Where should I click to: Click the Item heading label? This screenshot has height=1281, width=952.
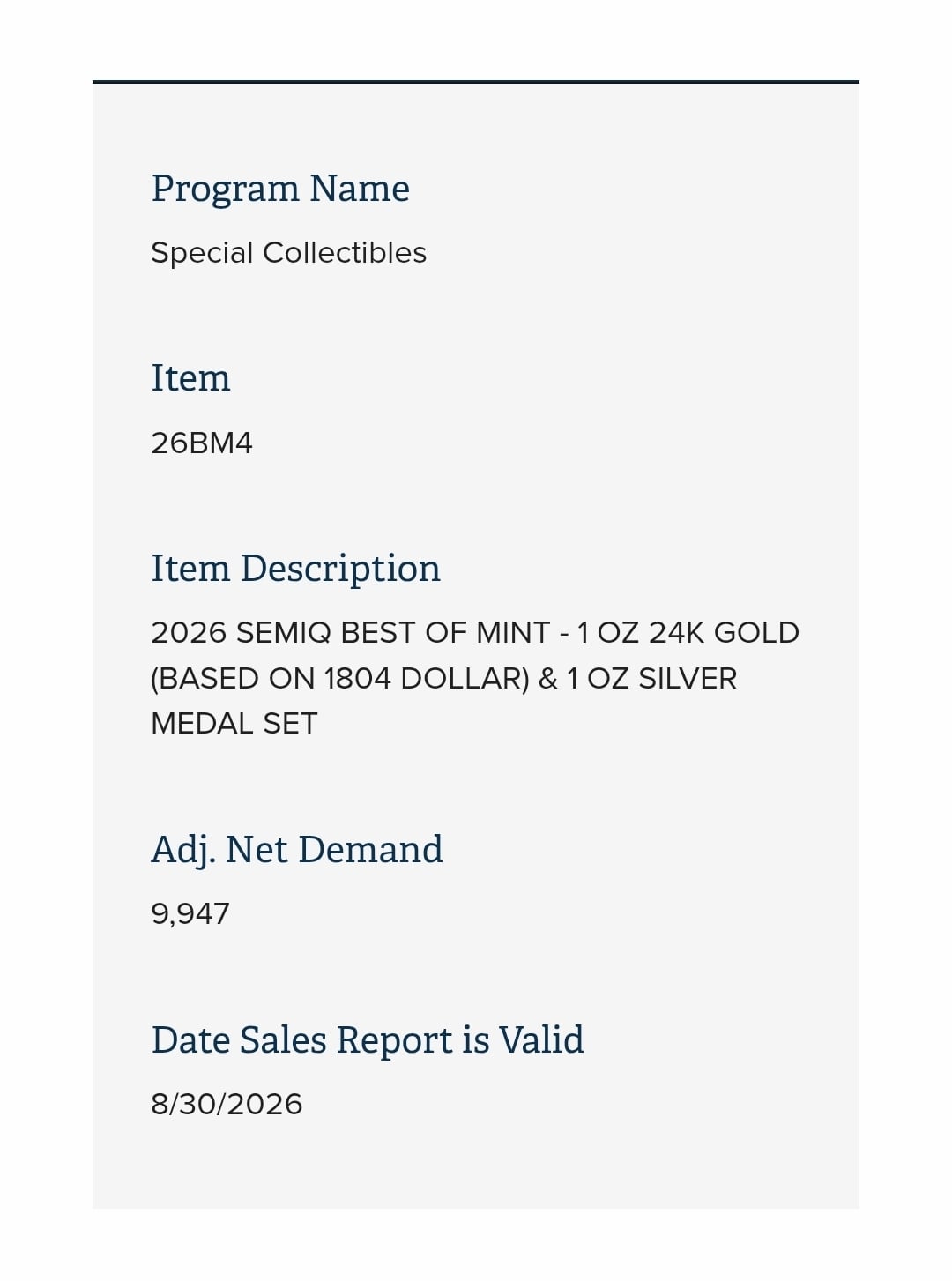pyautogui.click(x=190, y=378)
